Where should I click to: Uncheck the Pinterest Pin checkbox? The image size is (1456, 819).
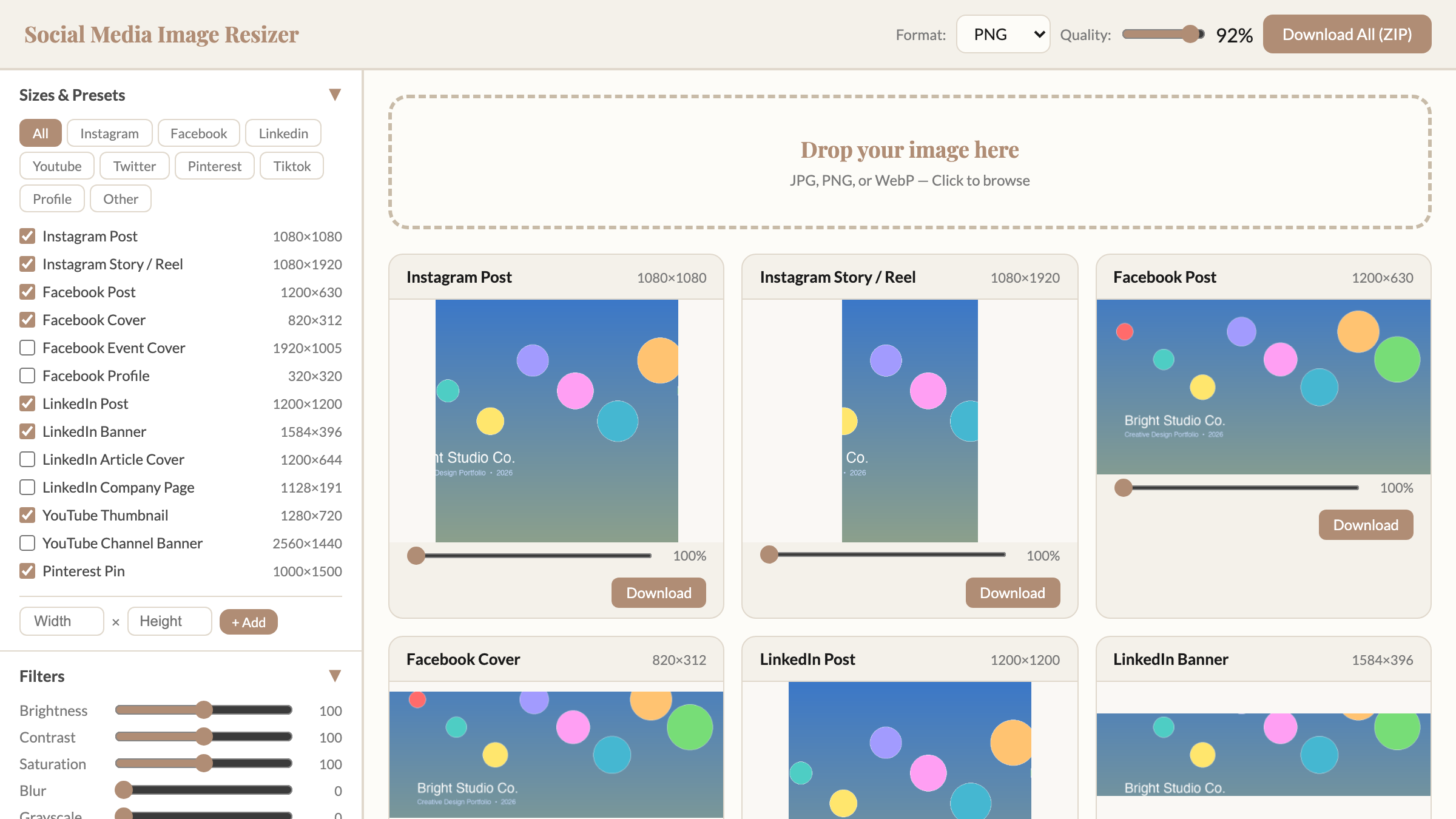(x=27, y=571)
